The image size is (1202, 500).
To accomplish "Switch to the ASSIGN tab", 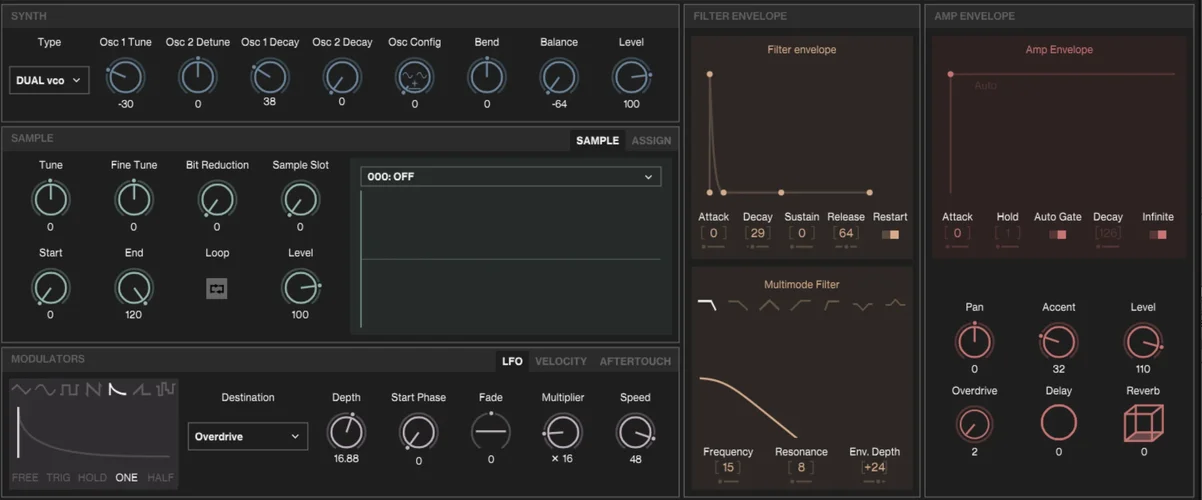I will point(651,141).
